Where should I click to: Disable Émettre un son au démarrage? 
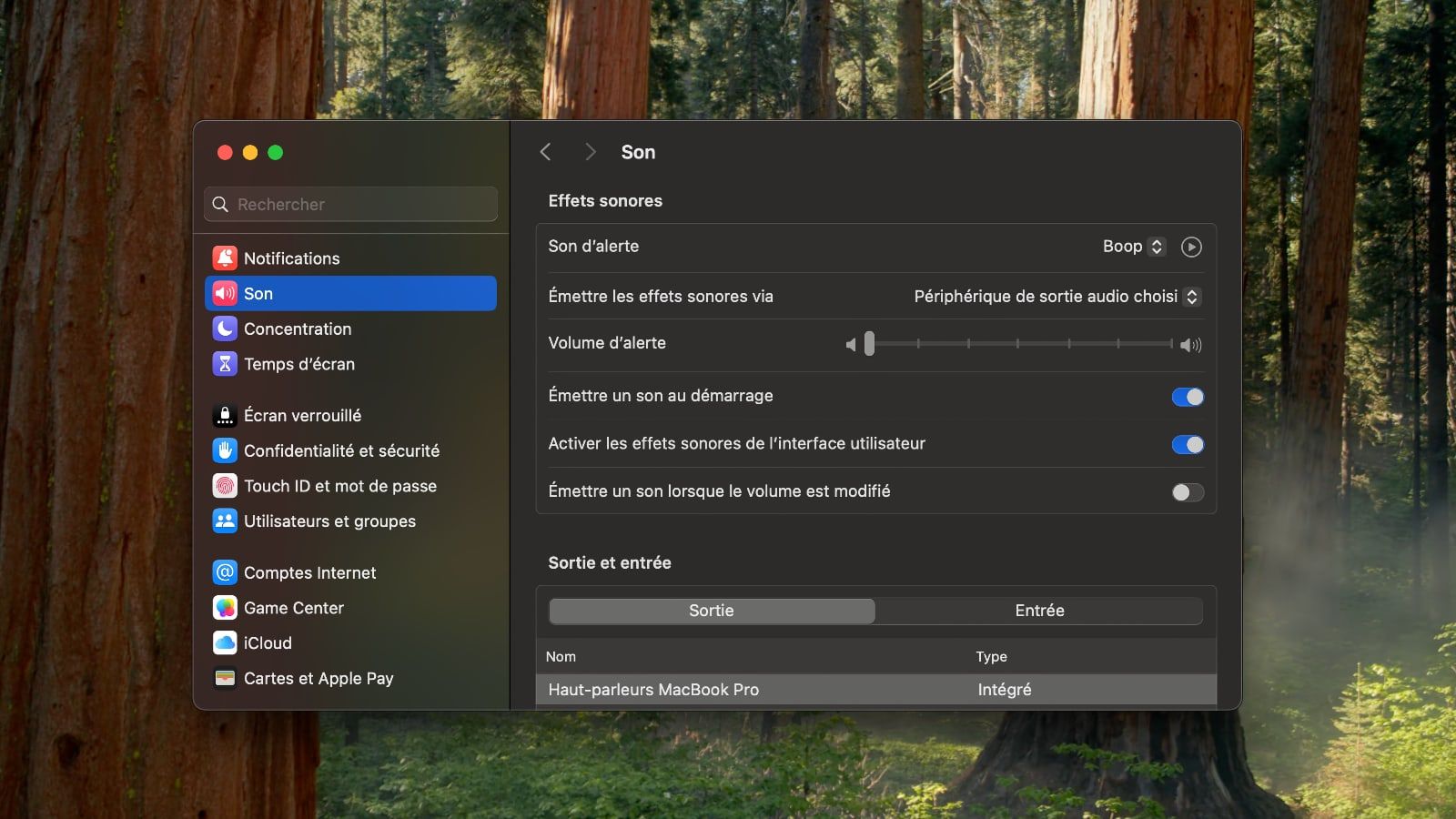point(1187,397)
